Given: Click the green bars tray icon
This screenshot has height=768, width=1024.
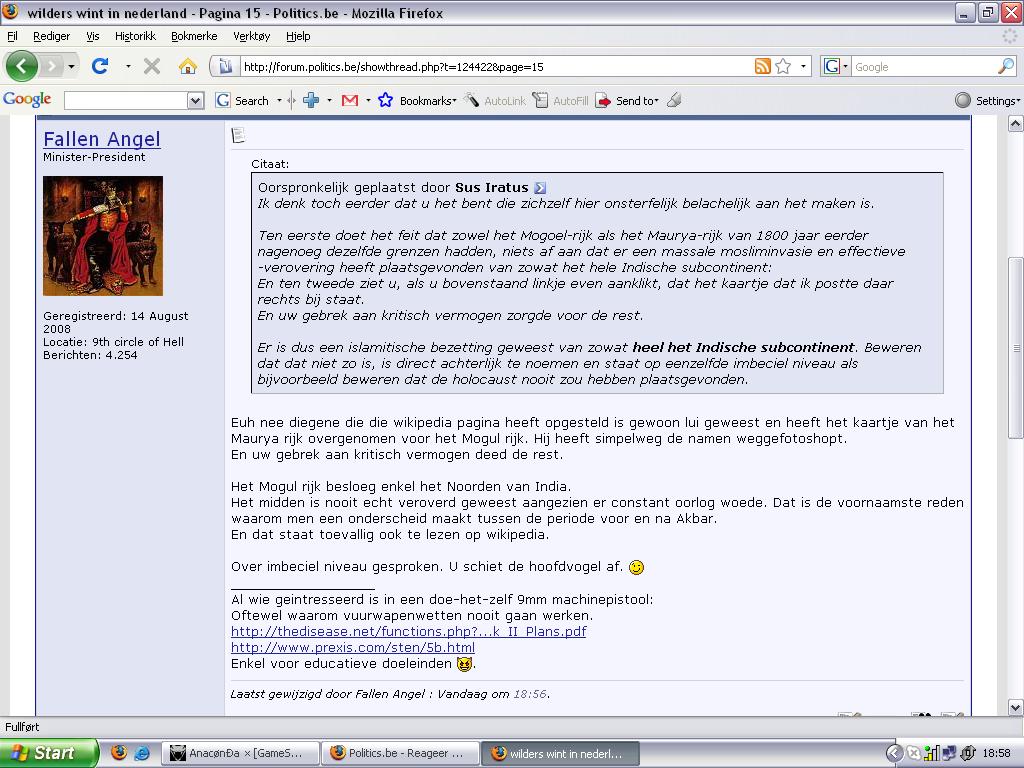Looking at the screenshot, I should pos(931,753).
